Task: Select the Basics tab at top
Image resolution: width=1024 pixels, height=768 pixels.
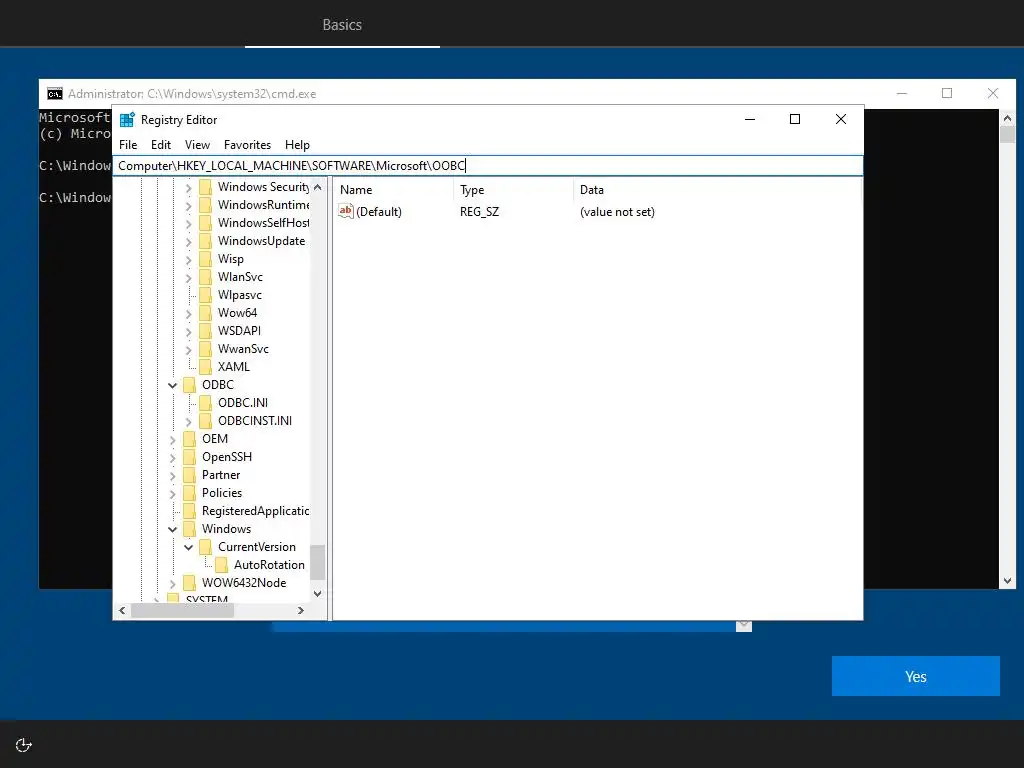Action: point(342,25)
